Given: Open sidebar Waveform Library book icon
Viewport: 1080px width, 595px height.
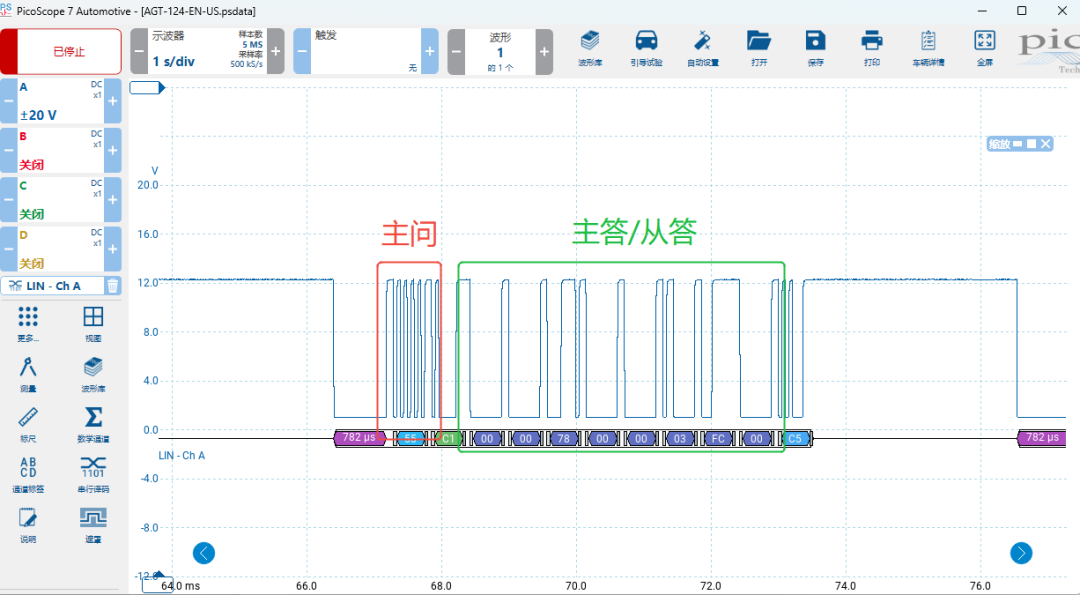Looking at the screenshot, I should [x=93, y=374].
